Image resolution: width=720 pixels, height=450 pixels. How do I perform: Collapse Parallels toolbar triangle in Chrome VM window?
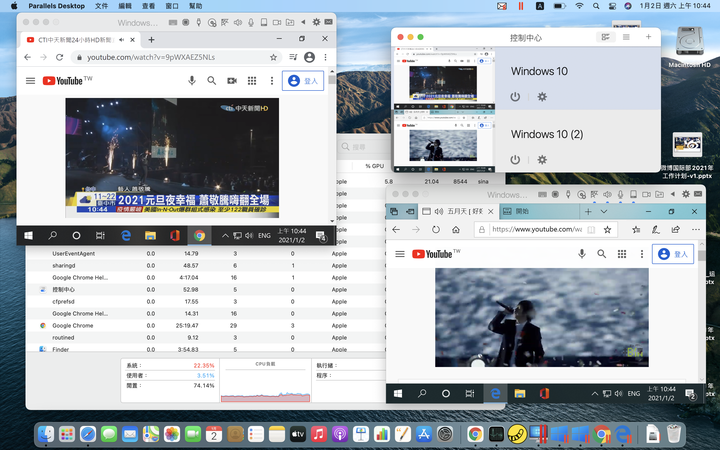[x=303, y=22]
